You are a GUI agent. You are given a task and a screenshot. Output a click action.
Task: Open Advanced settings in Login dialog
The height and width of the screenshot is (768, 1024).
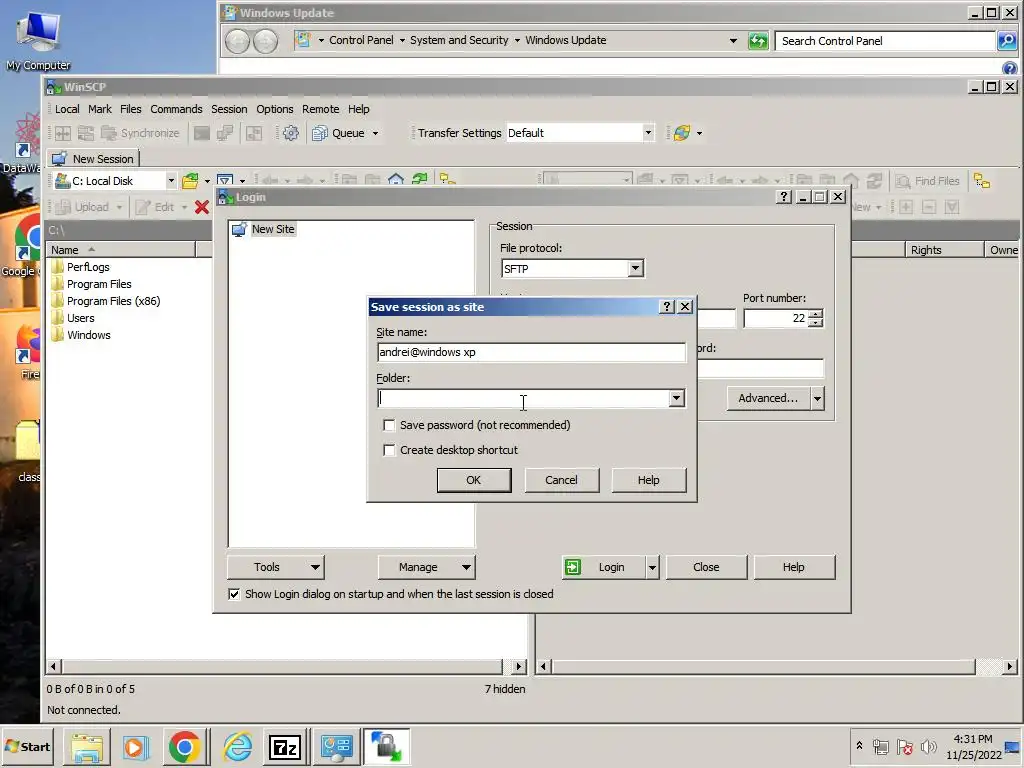pos(768,398)
